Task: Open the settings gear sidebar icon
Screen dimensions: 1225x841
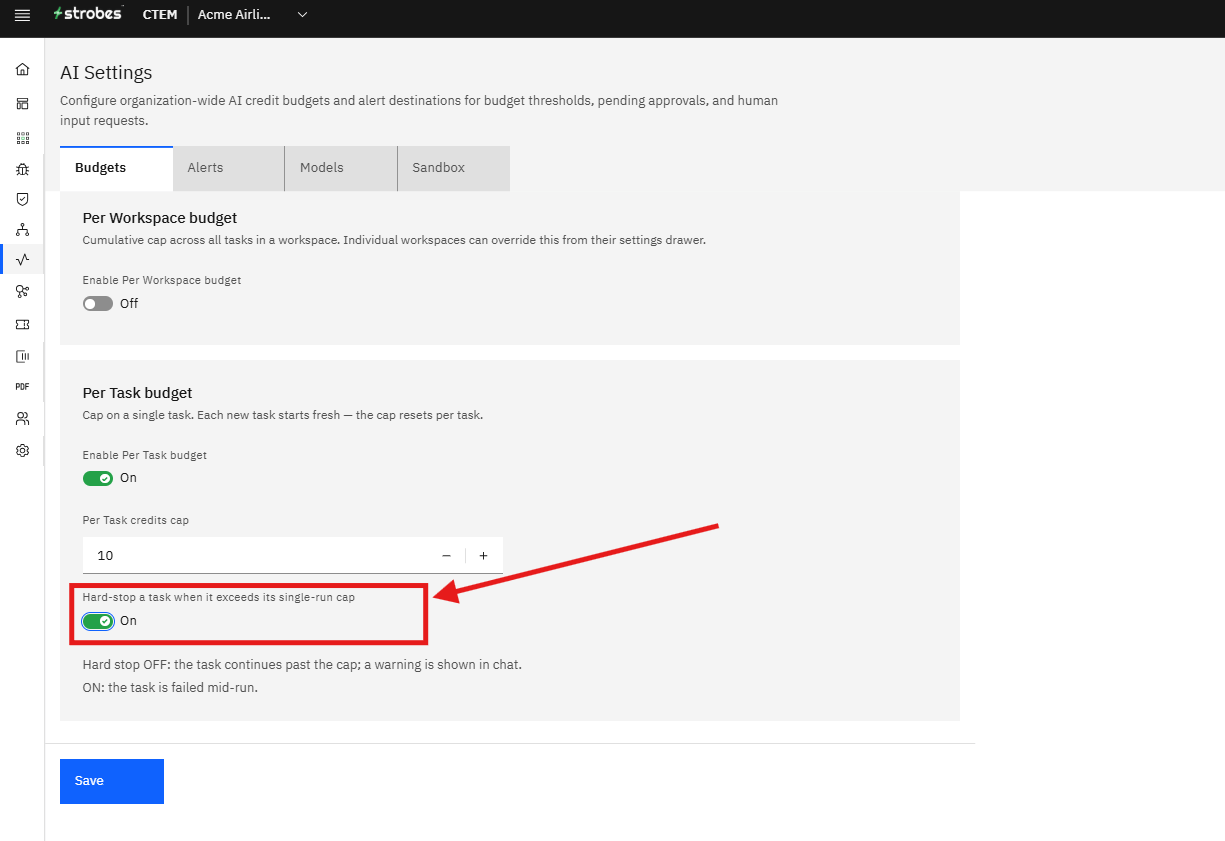Action: [x=22, y=451]
